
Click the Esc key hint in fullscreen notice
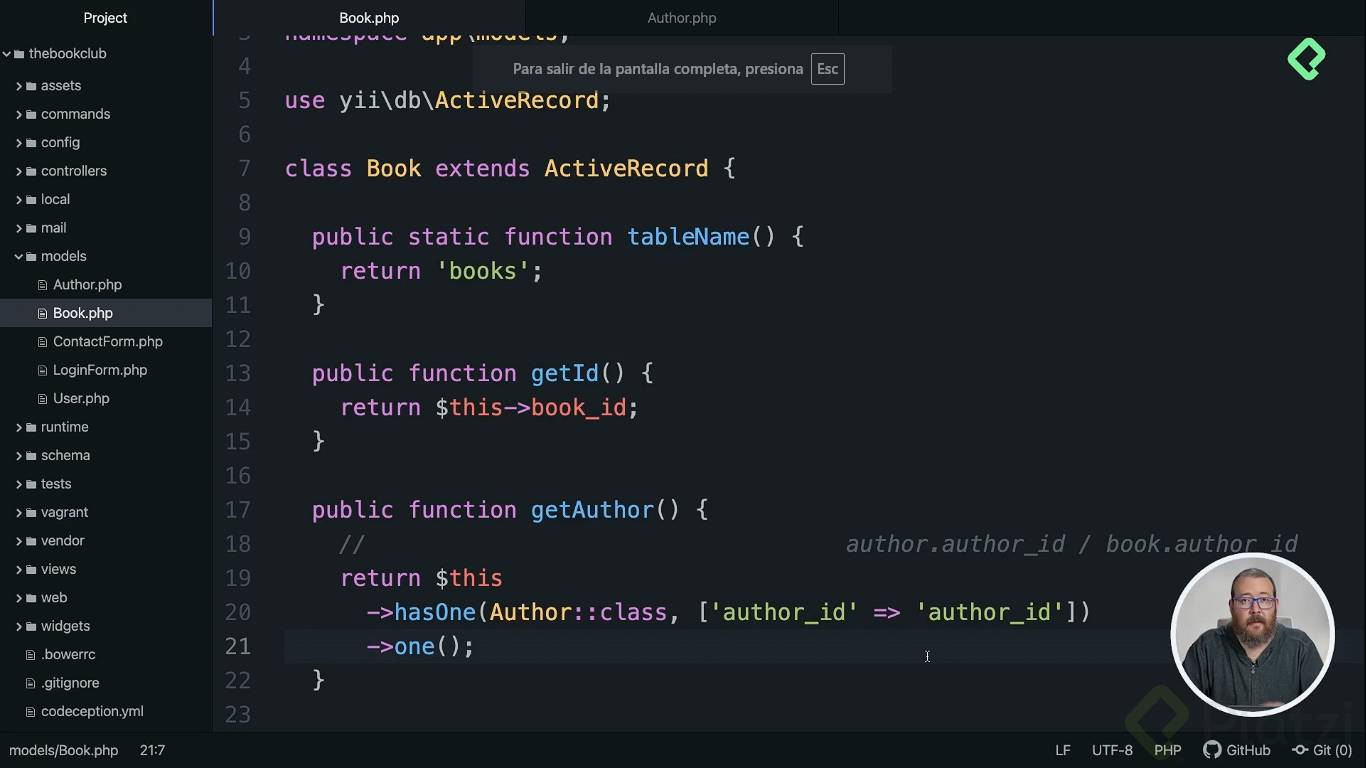(x=827, y=69)
